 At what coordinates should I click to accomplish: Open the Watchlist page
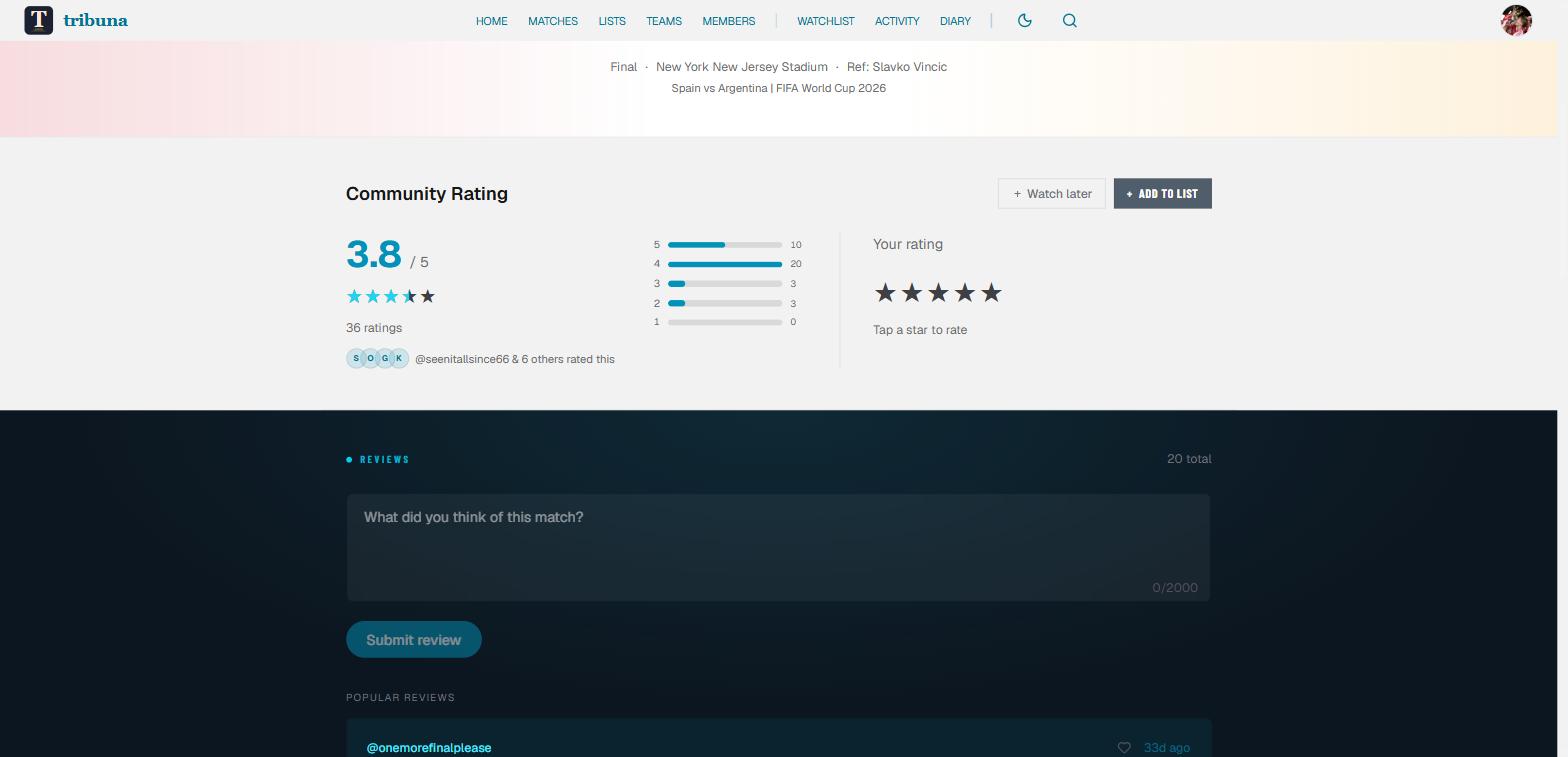coord(825,21)
